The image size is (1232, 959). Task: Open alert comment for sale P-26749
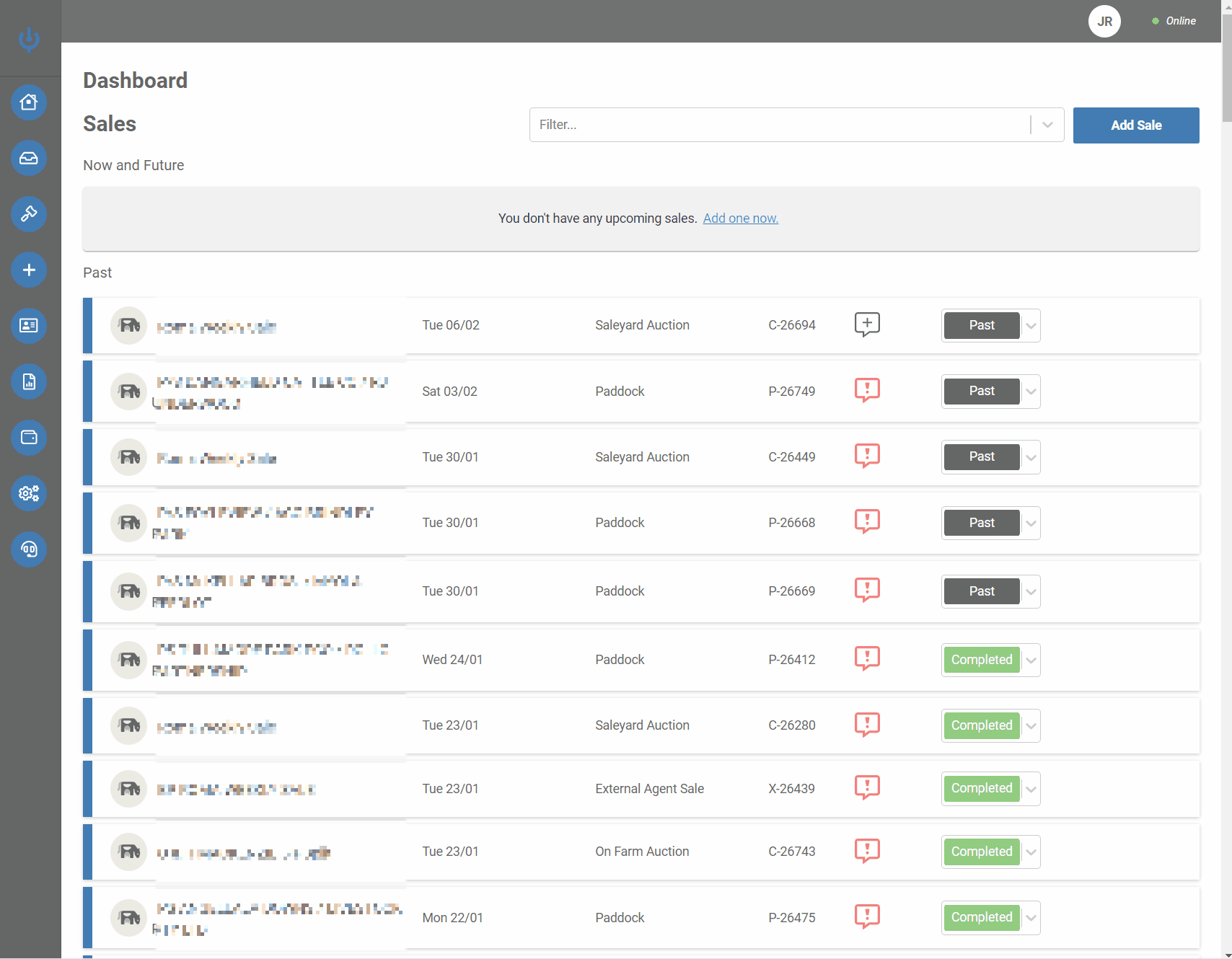(867, 390)
